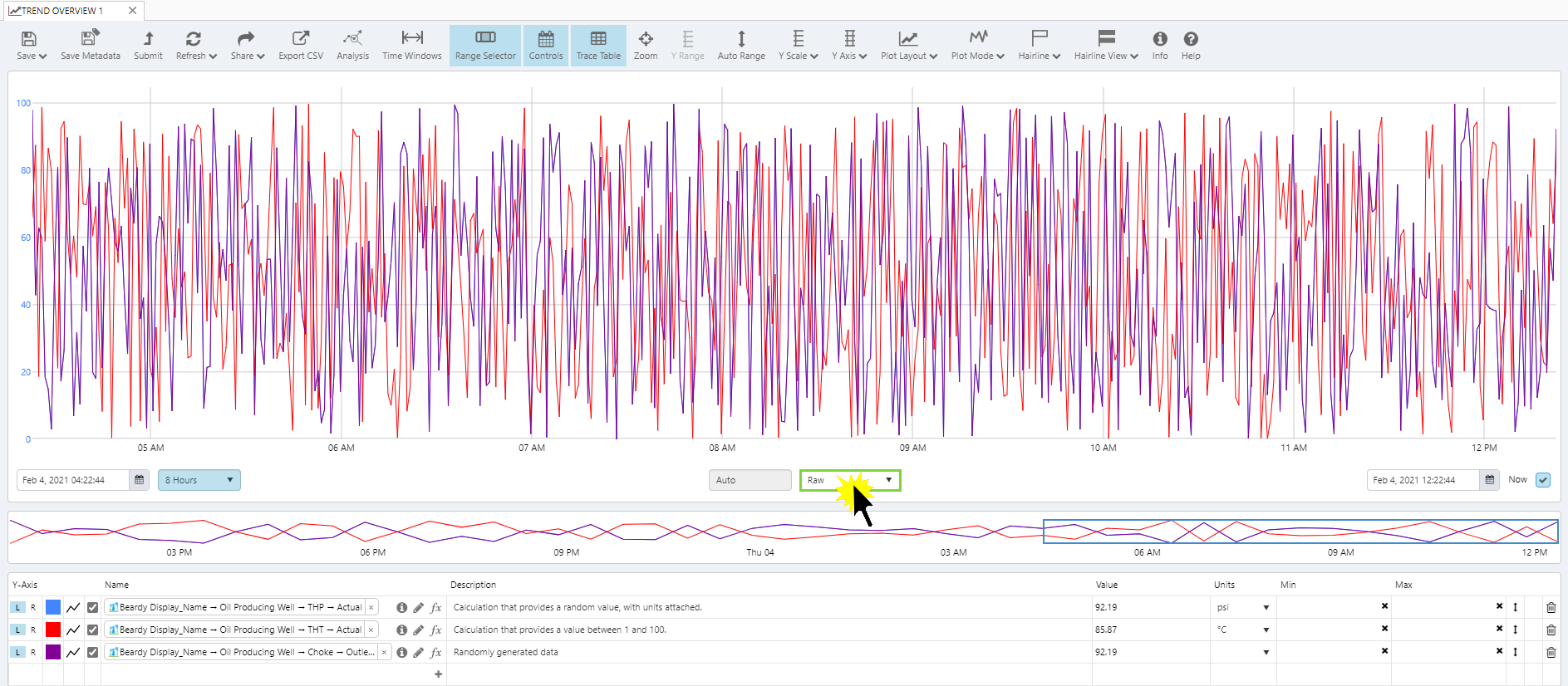Toggle the Now checkbox
Viewport: 1568px width, 686px height.
pyautogui.click(x=1542, y=480)
